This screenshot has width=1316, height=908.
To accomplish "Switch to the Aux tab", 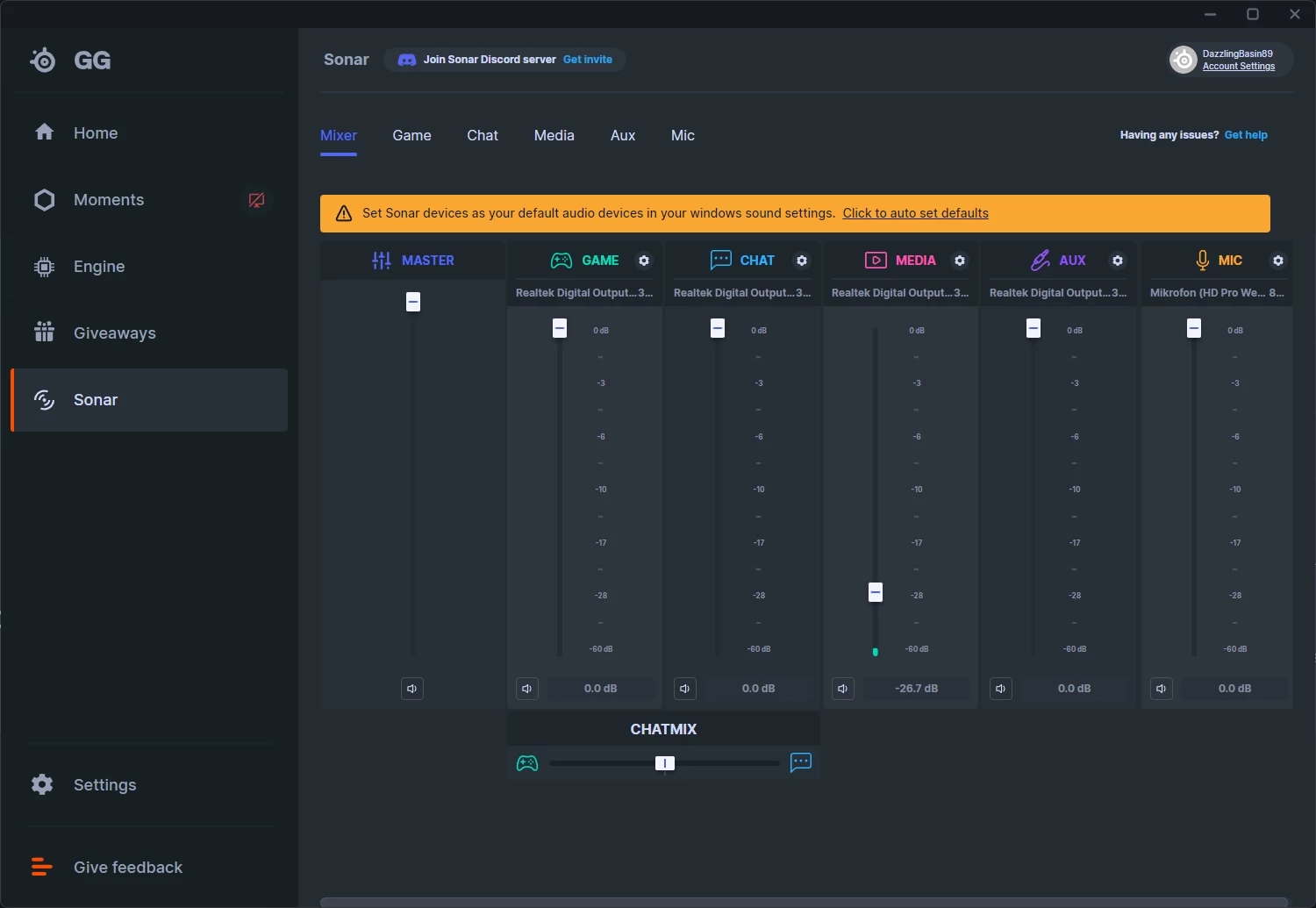I will tap(623, 136).
